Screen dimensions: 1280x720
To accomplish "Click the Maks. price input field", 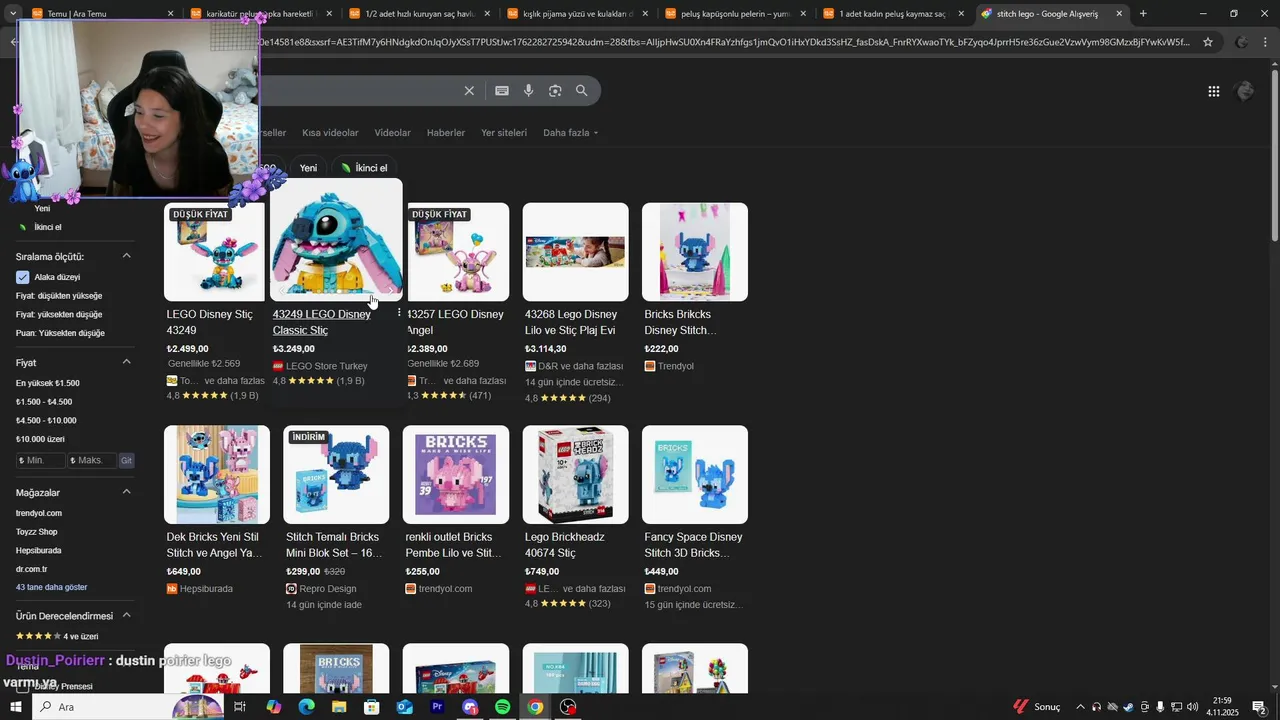I will pyautogui.click(x=92, y=460).
